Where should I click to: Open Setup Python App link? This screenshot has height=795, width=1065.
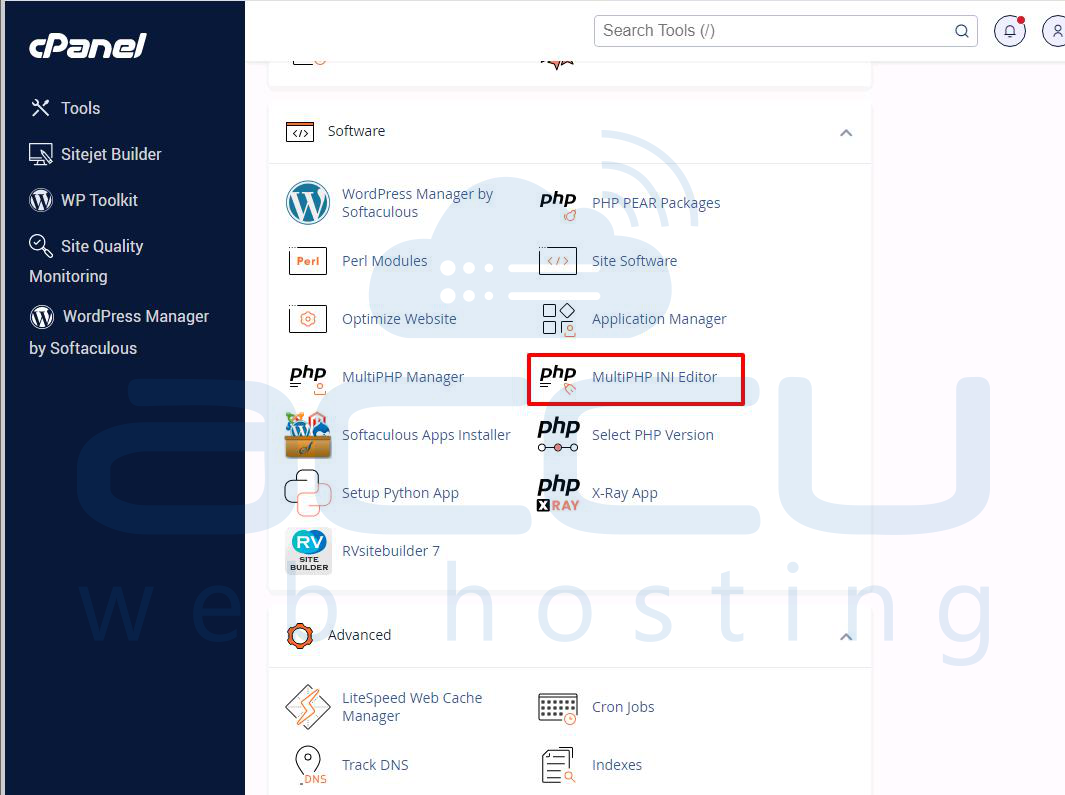(x=400, y=493)
